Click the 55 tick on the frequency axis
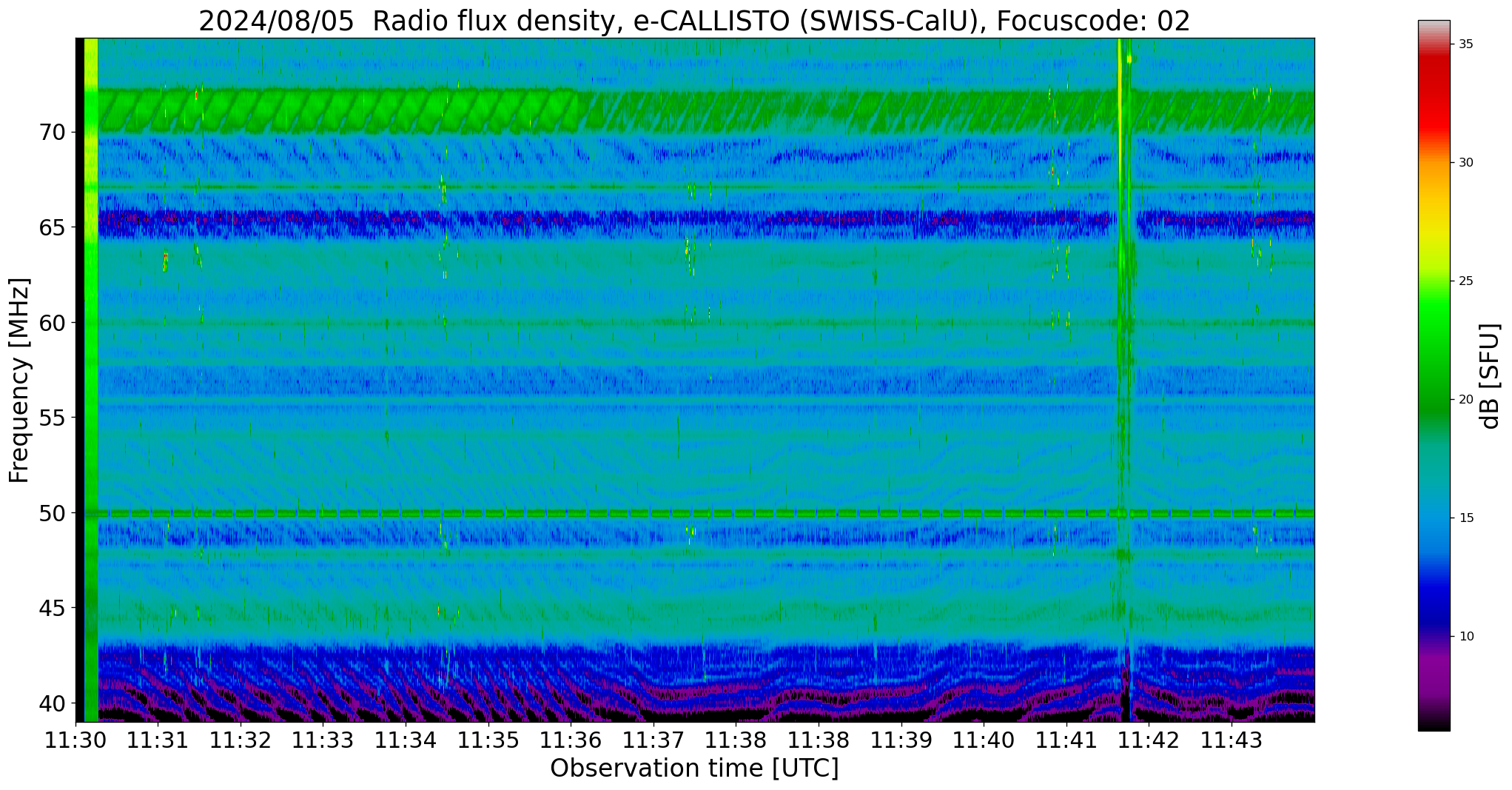This screenshot has width=1512, height=790. 52,418
